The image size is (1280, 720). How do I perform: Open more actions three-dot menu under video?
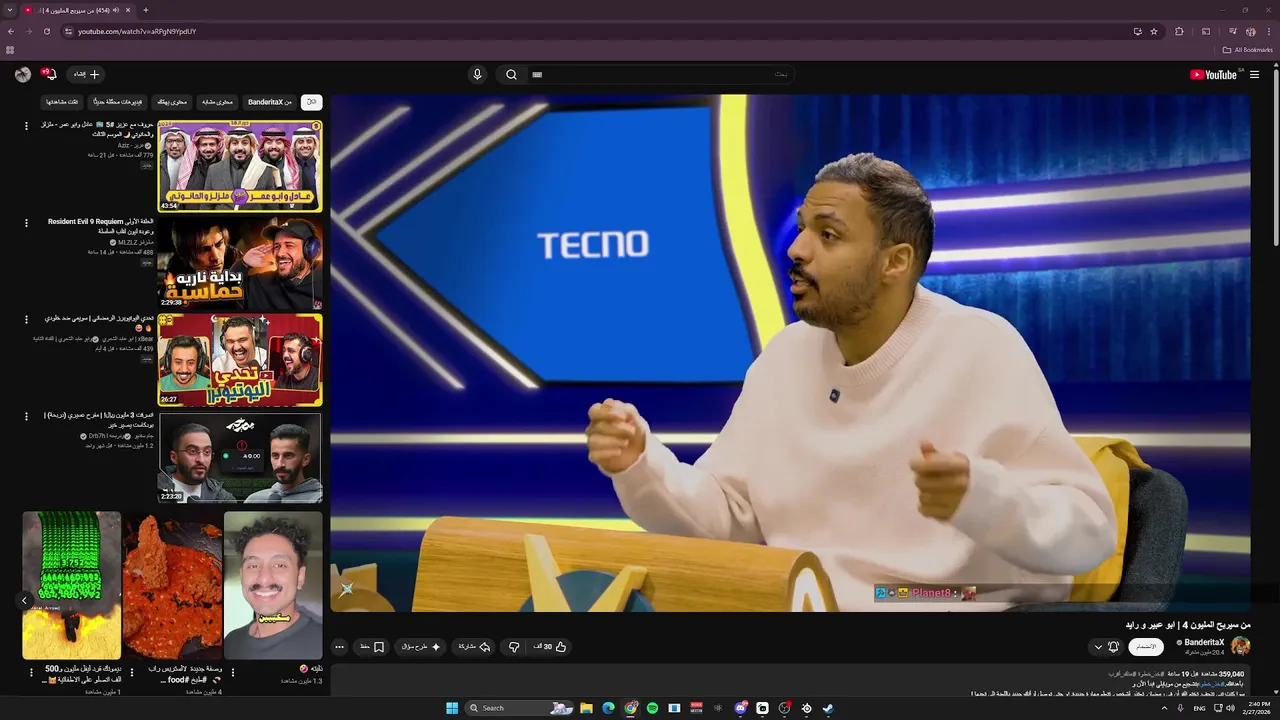coord(339,647)
